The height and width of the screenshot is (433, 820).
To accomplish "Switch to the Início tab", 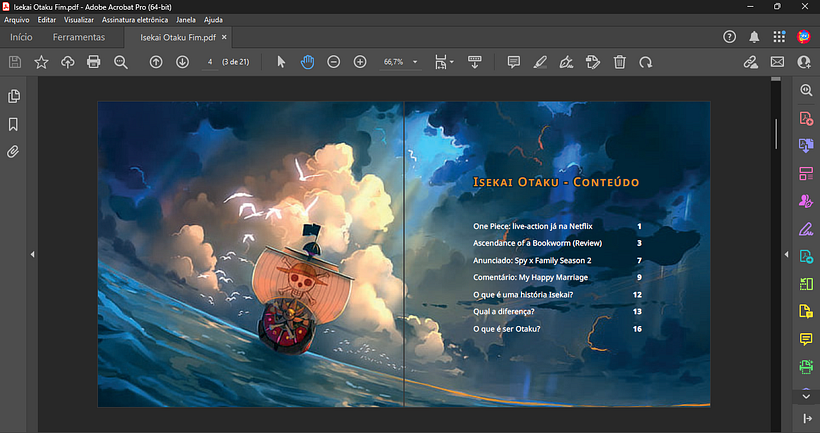I will (x=21, y=37).
